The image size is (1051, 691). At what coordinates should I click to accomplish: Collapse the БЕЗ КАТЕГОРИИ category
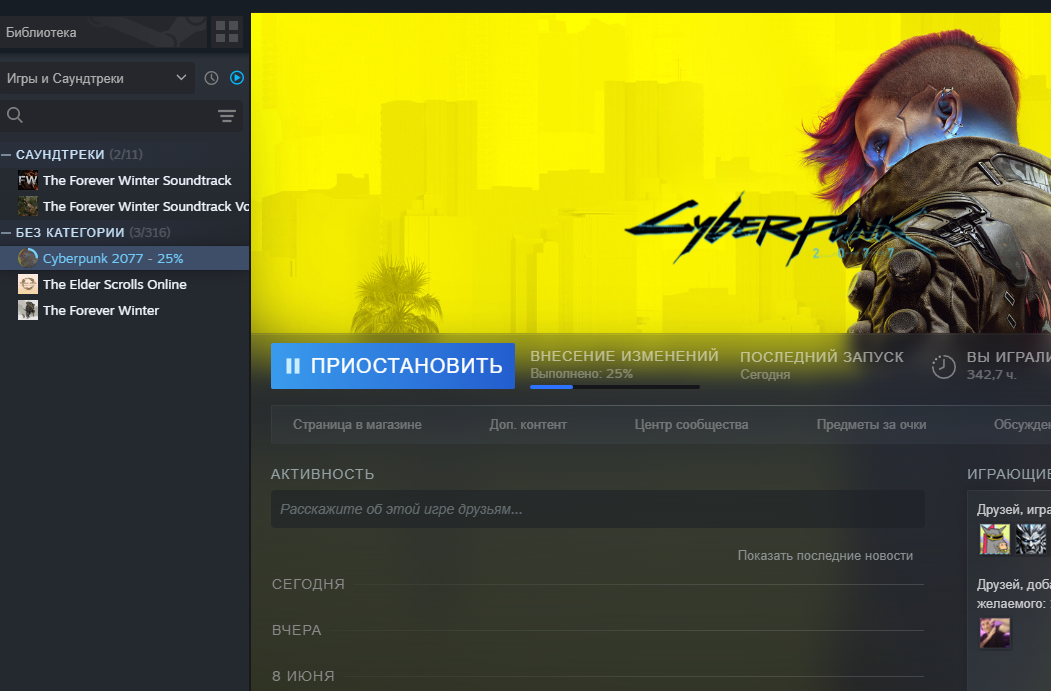pyautogui.click(x=6, y=233)
